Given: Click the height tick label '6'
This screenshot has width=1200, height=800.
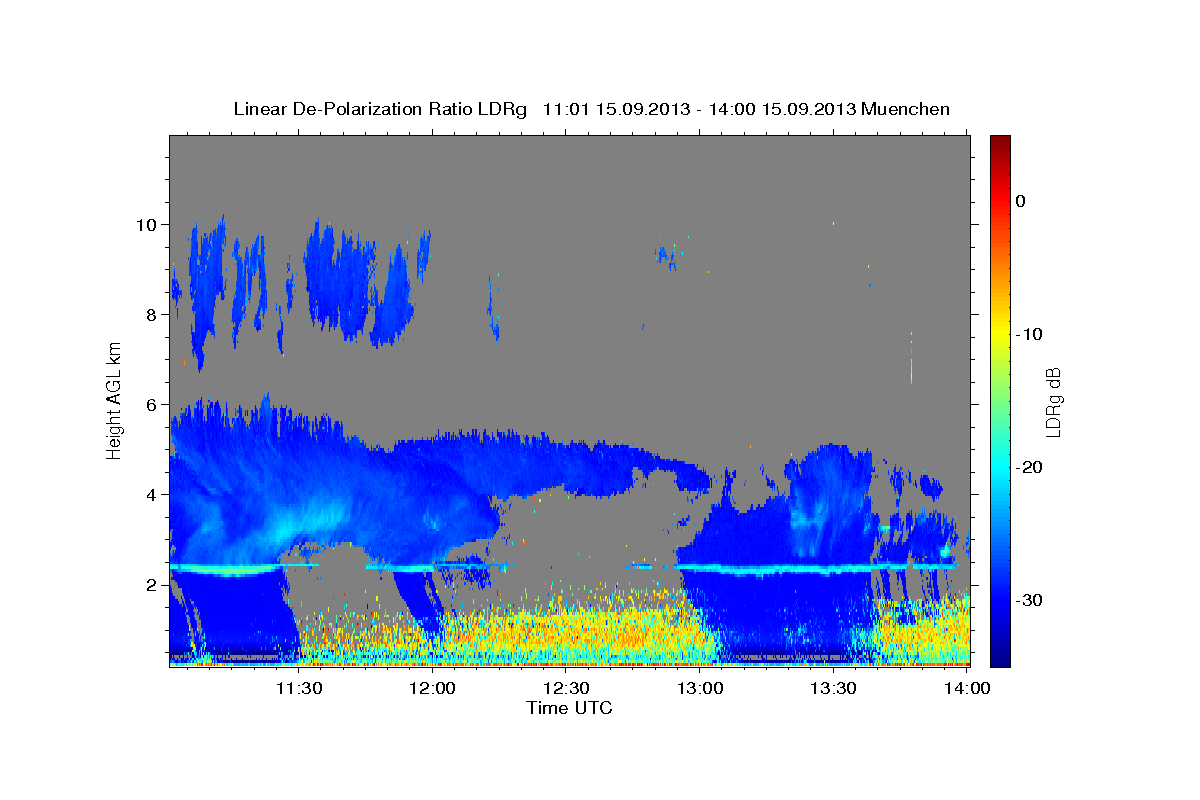Looking at the screenshot, I should coord(153,404).
